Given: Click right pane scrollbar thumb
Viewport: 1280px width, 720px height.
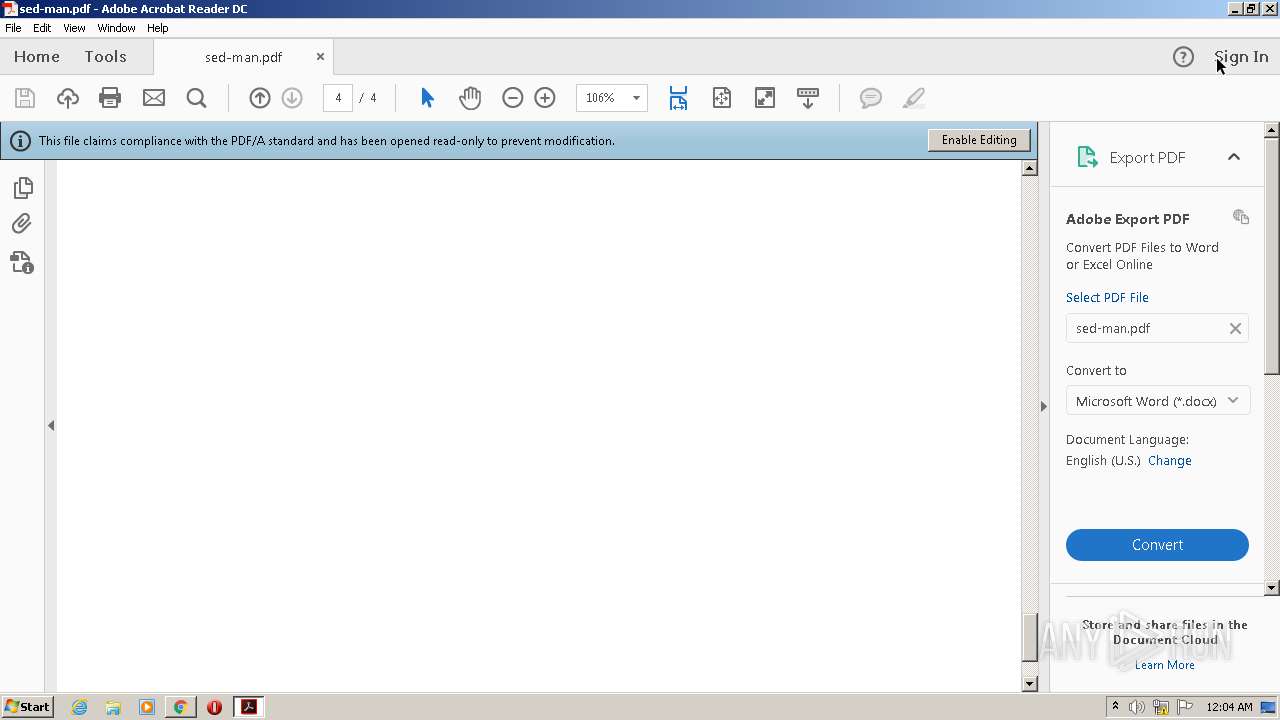Looking at the screenshot, I should [x=1272, y=257].
